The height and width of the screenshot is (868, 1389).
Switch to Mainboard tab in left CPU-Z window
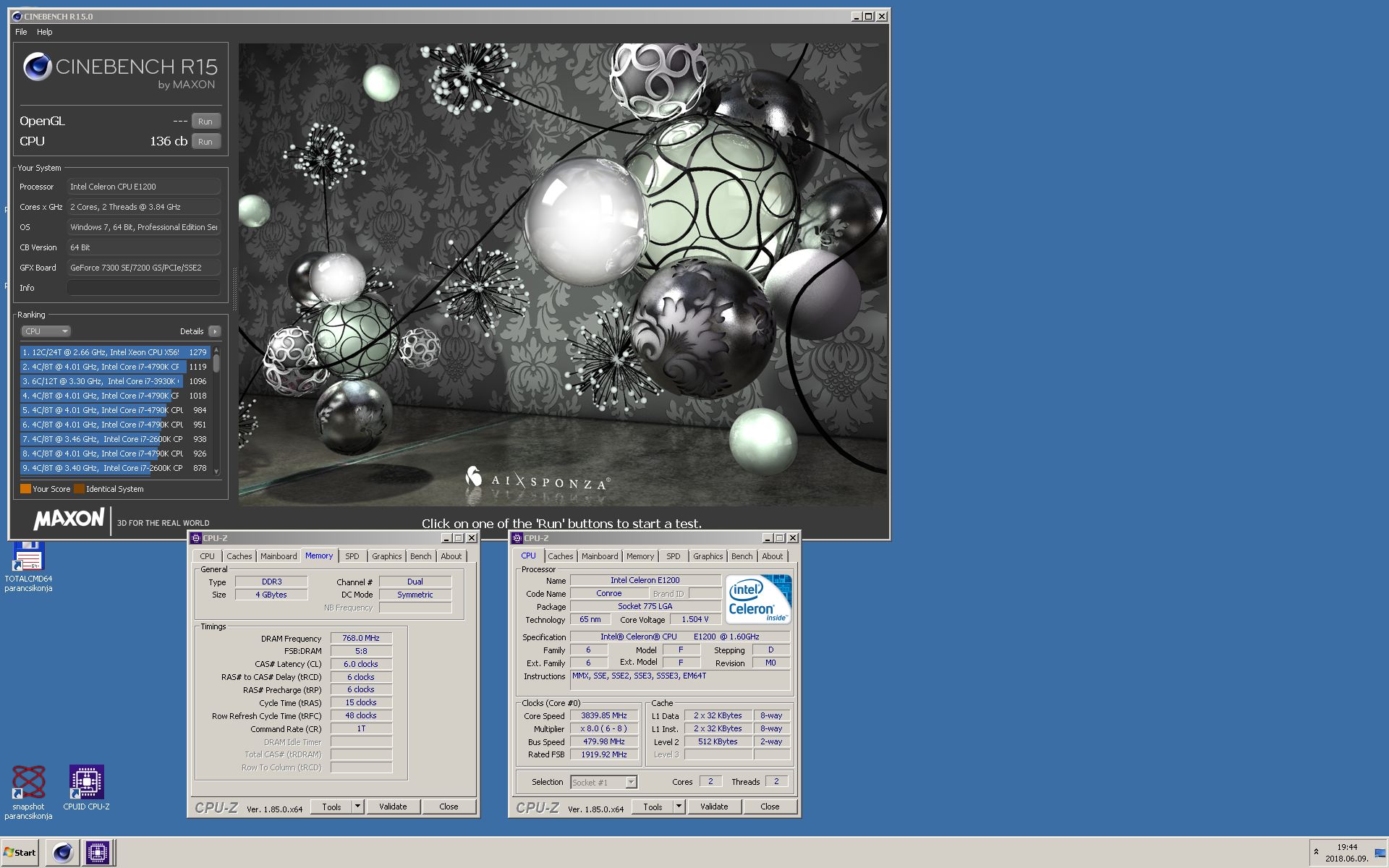(279, 556)
